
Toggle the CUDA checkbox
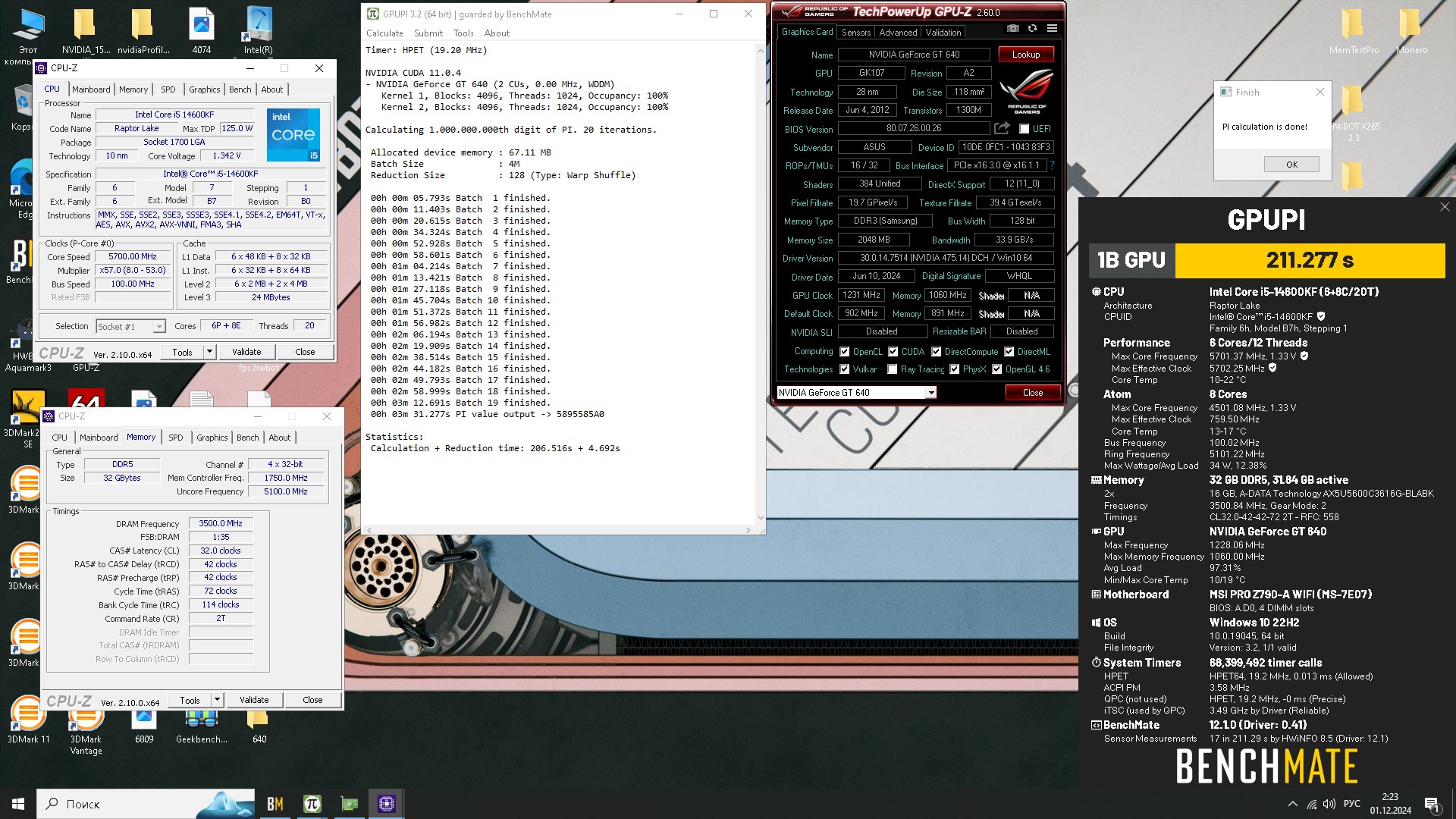pyautogui.click(x=893, y=352)
